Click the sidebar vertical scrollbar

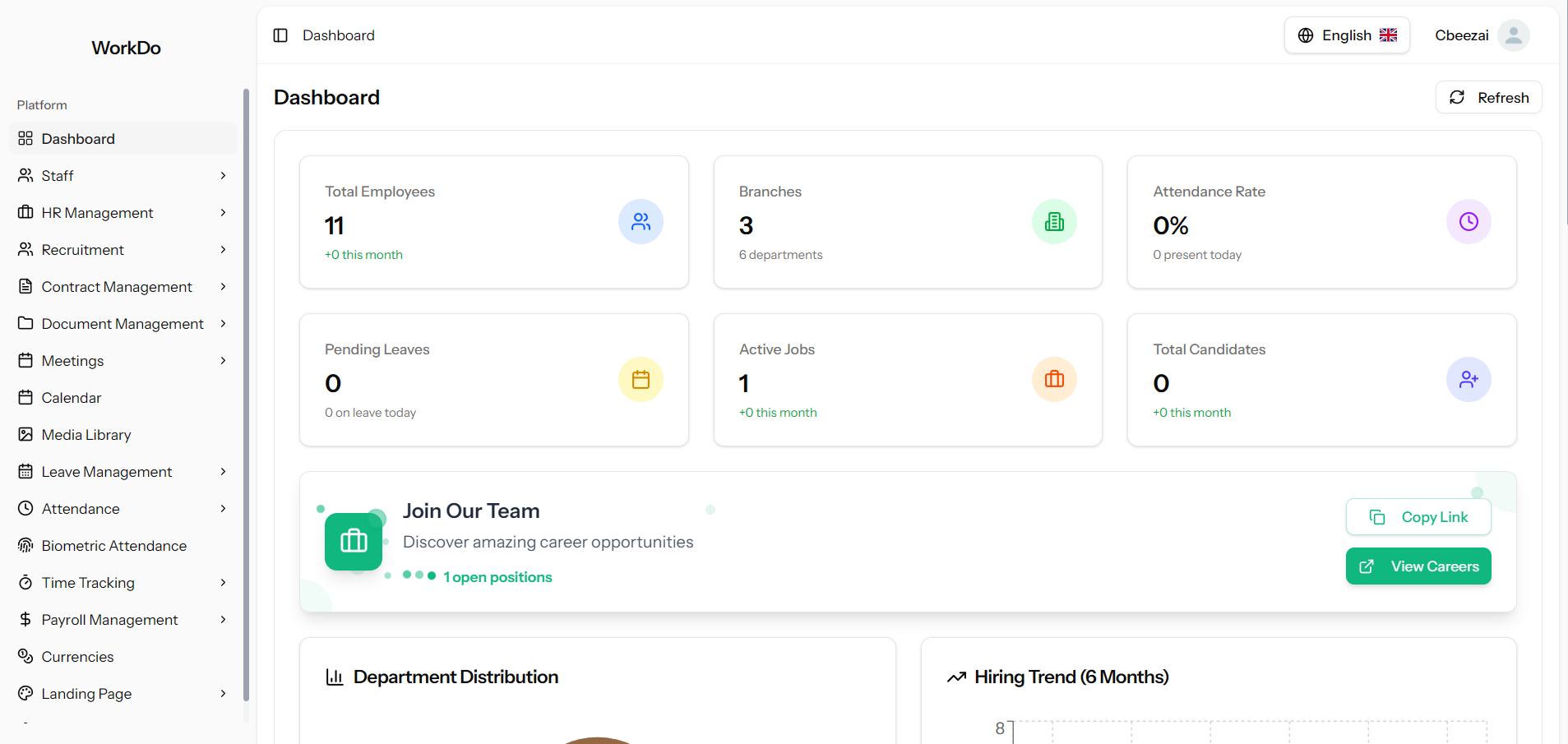coord(246,395)
